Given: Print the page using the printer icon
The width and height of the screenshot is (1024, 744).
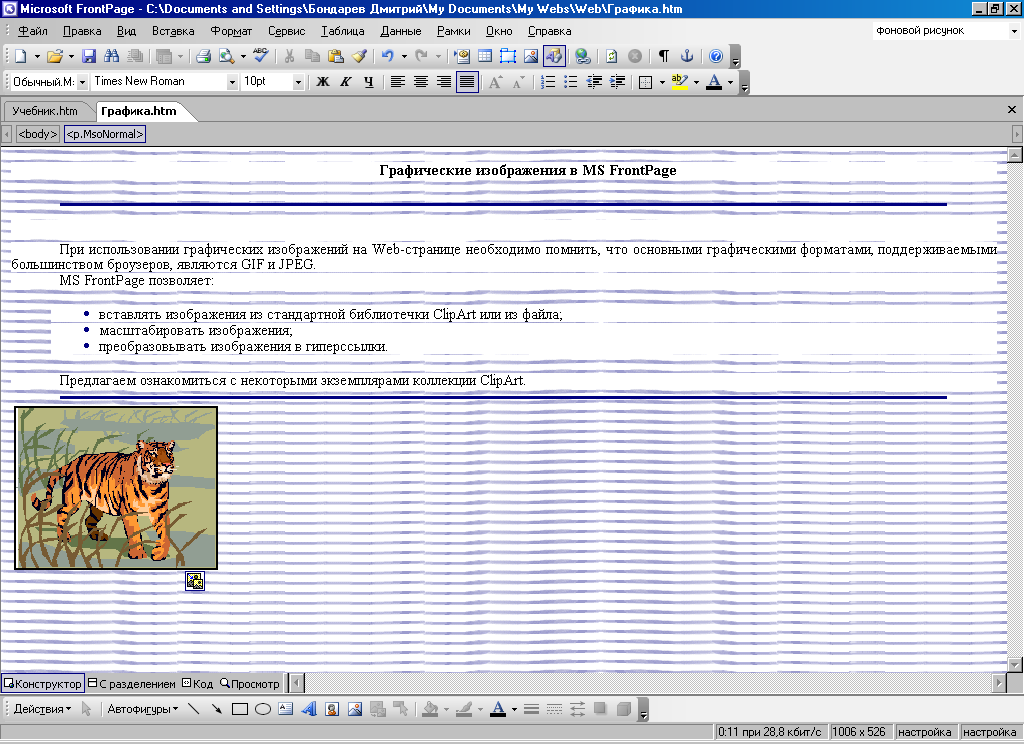Looking at the screenshot, I should (204, 56).
